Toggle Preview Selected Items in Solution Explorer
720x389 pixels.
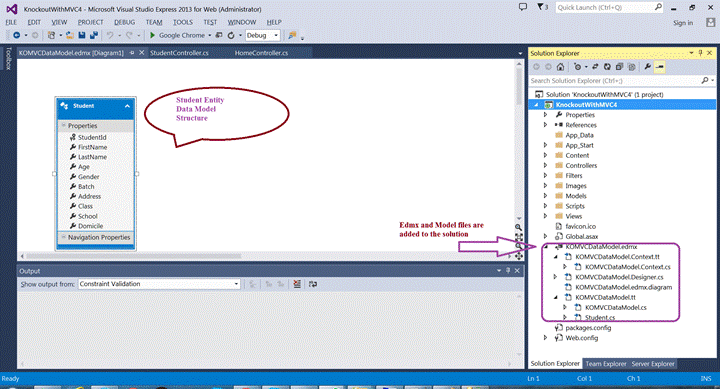[x=660, y=67]
